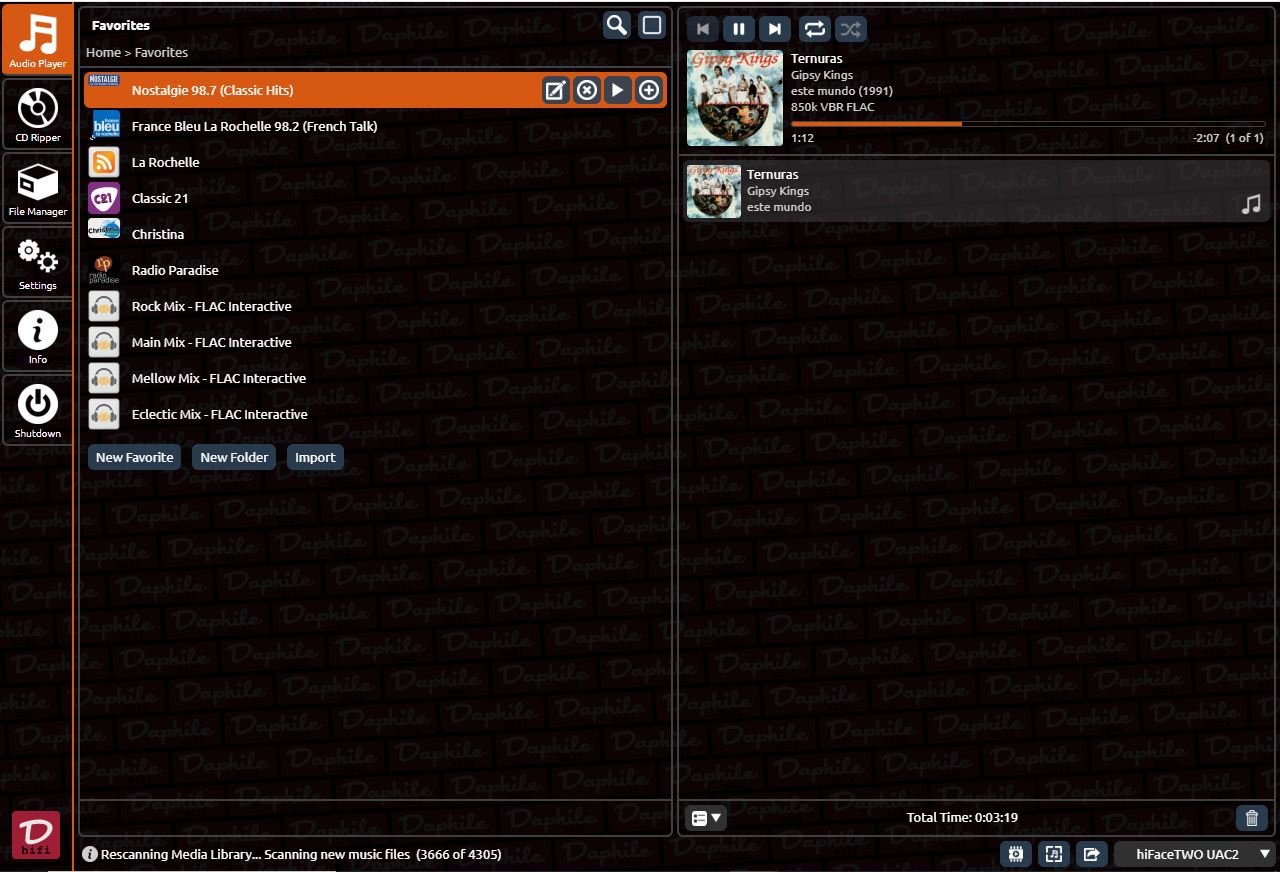Viewport: 1280px width, 872px height.
Task: Click the info icon beside rescanning status
Action: pyautogui.click(x=90, y=854)
